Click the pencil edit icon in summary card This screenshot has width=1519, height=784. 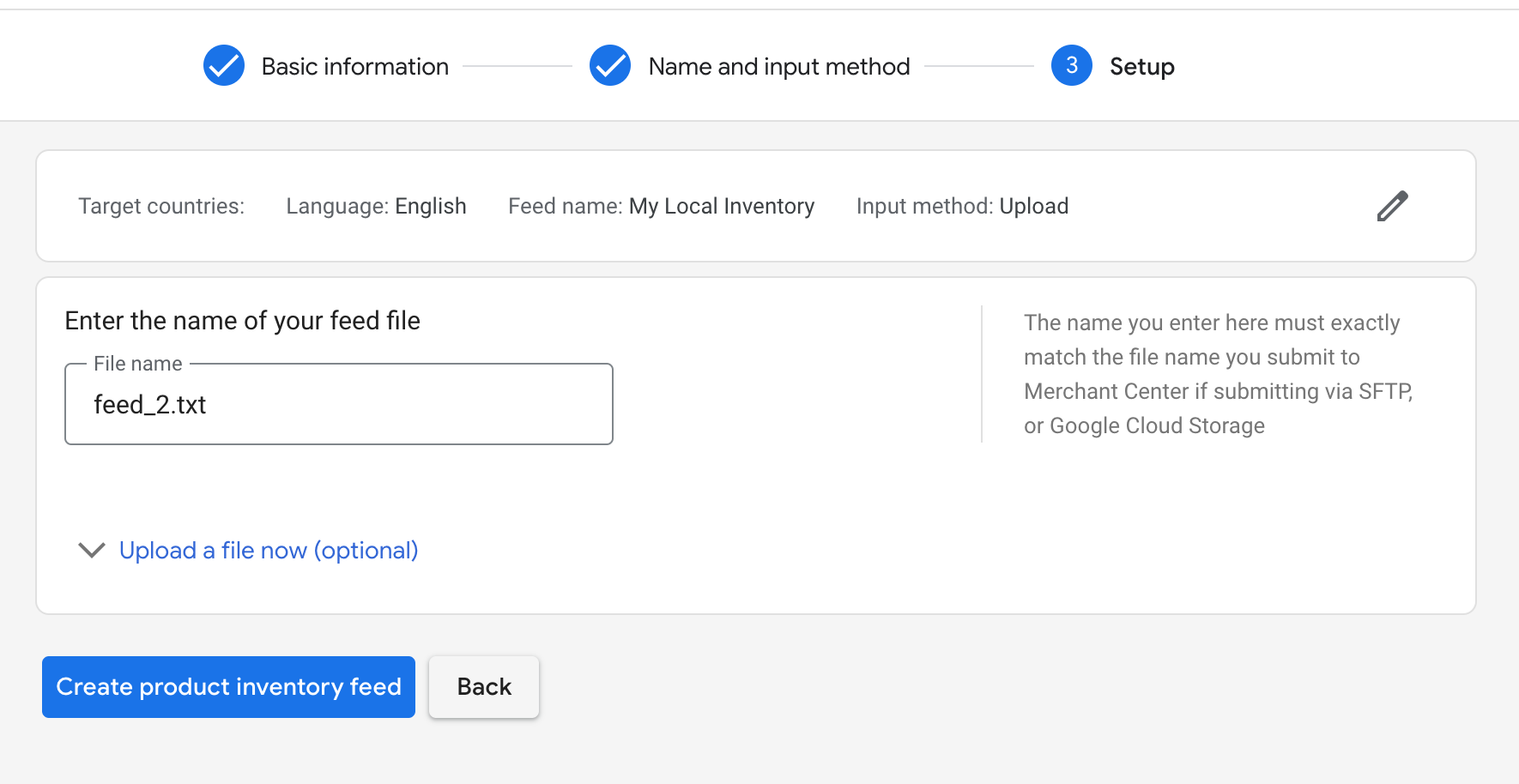1392,206
